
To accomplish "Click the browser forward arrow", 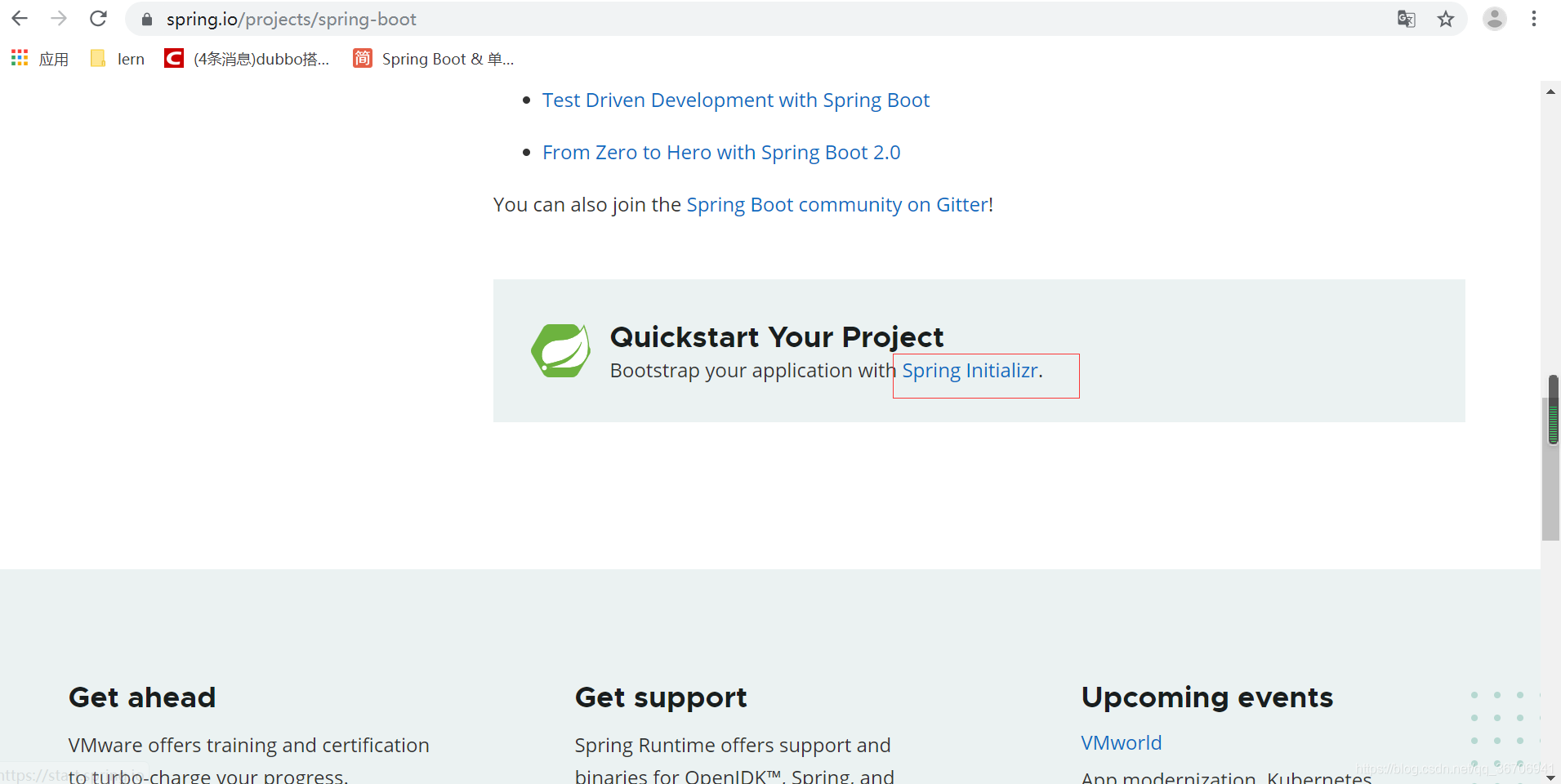I will [x=59, y=18].
